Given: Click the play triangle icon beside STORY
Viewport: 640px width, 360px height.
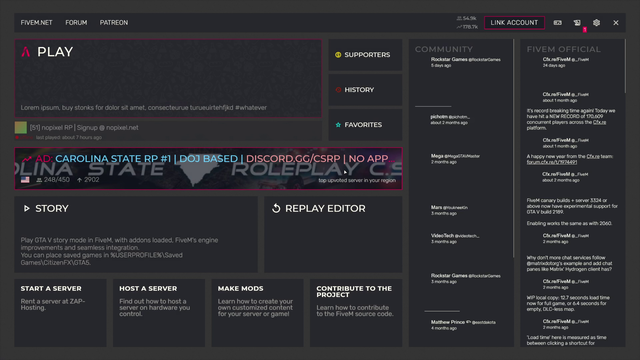Looking at the screenshot, I should [27, 209].
